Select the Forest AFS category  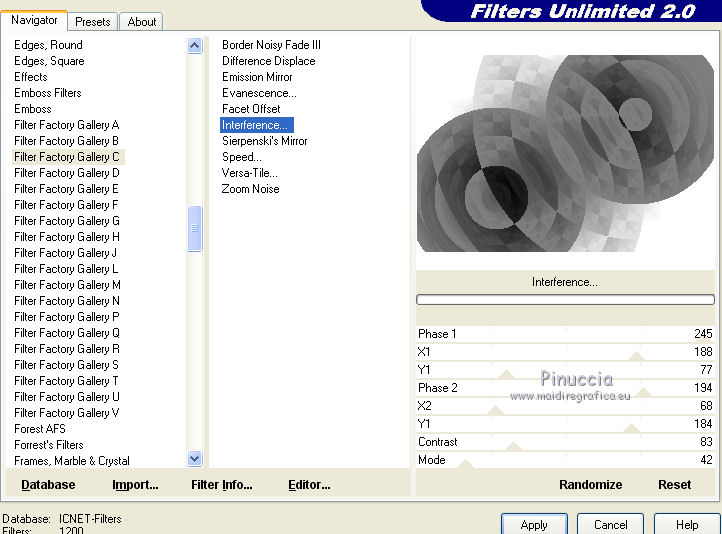[40, 429]
